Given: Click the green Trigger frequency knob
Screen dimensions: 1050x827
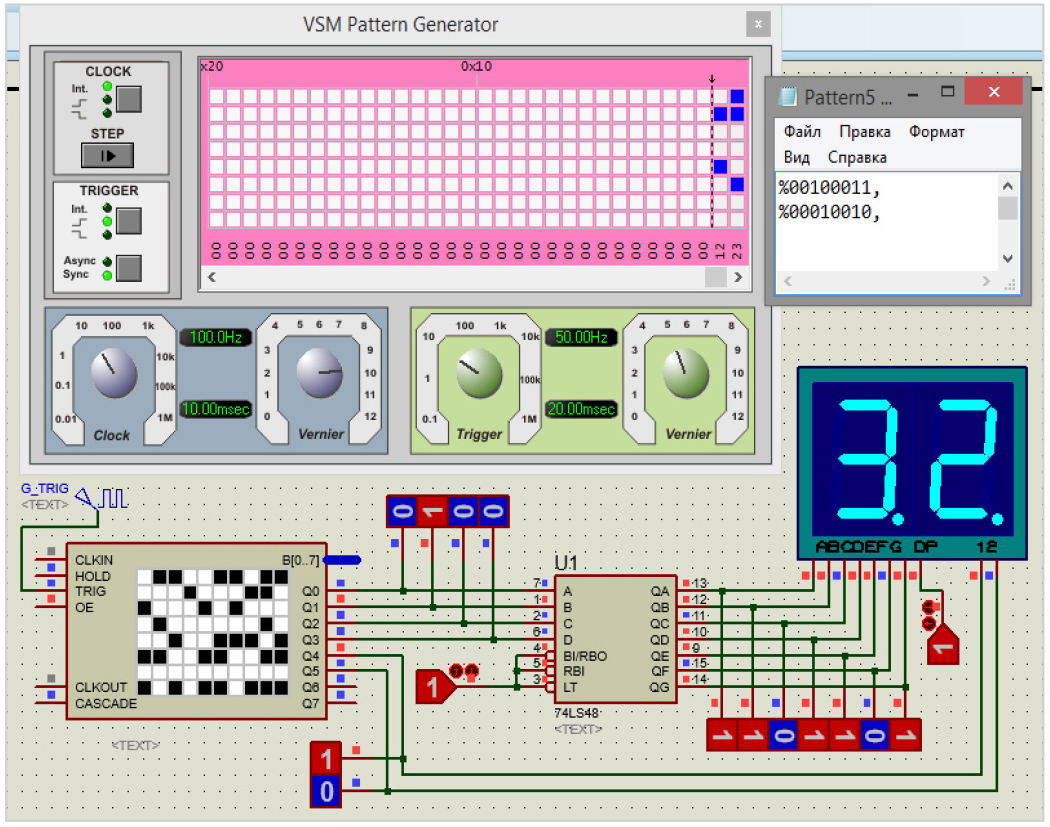Looking at the screenshot, I should click(479, 374).
